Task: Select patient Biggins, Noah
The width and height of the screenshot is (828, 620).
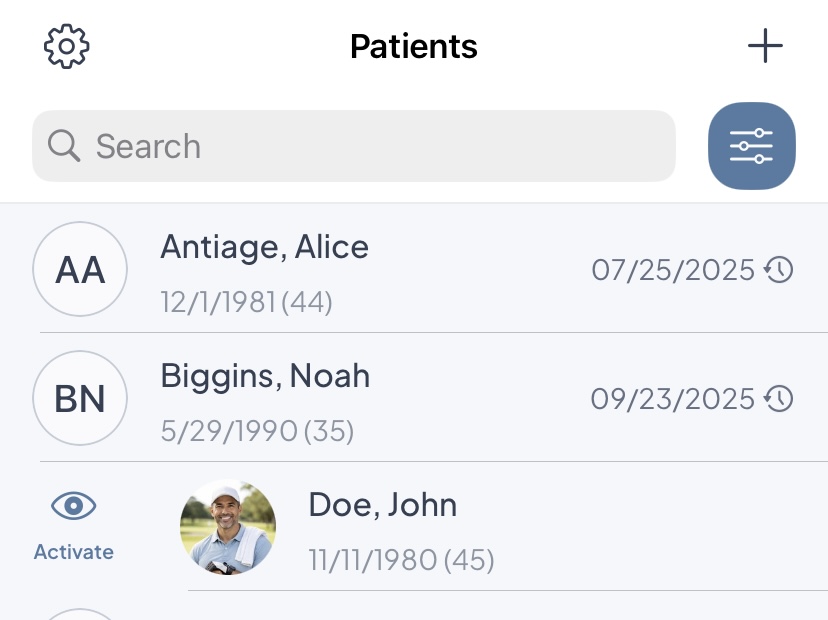Action: [265, 376]
